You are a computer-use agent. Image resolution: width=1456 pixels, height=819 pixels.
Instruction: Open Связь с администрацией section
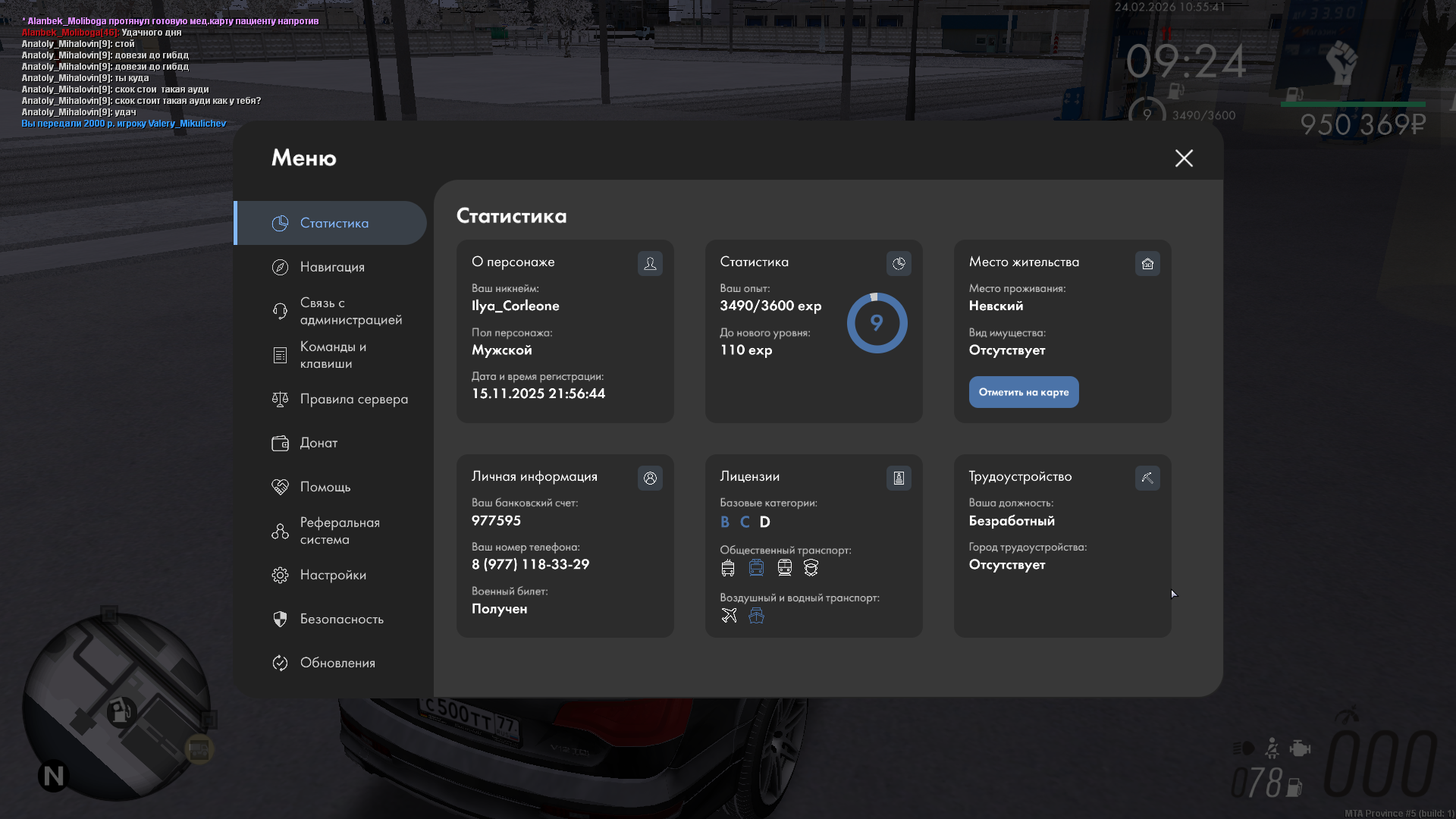(350, 311)
